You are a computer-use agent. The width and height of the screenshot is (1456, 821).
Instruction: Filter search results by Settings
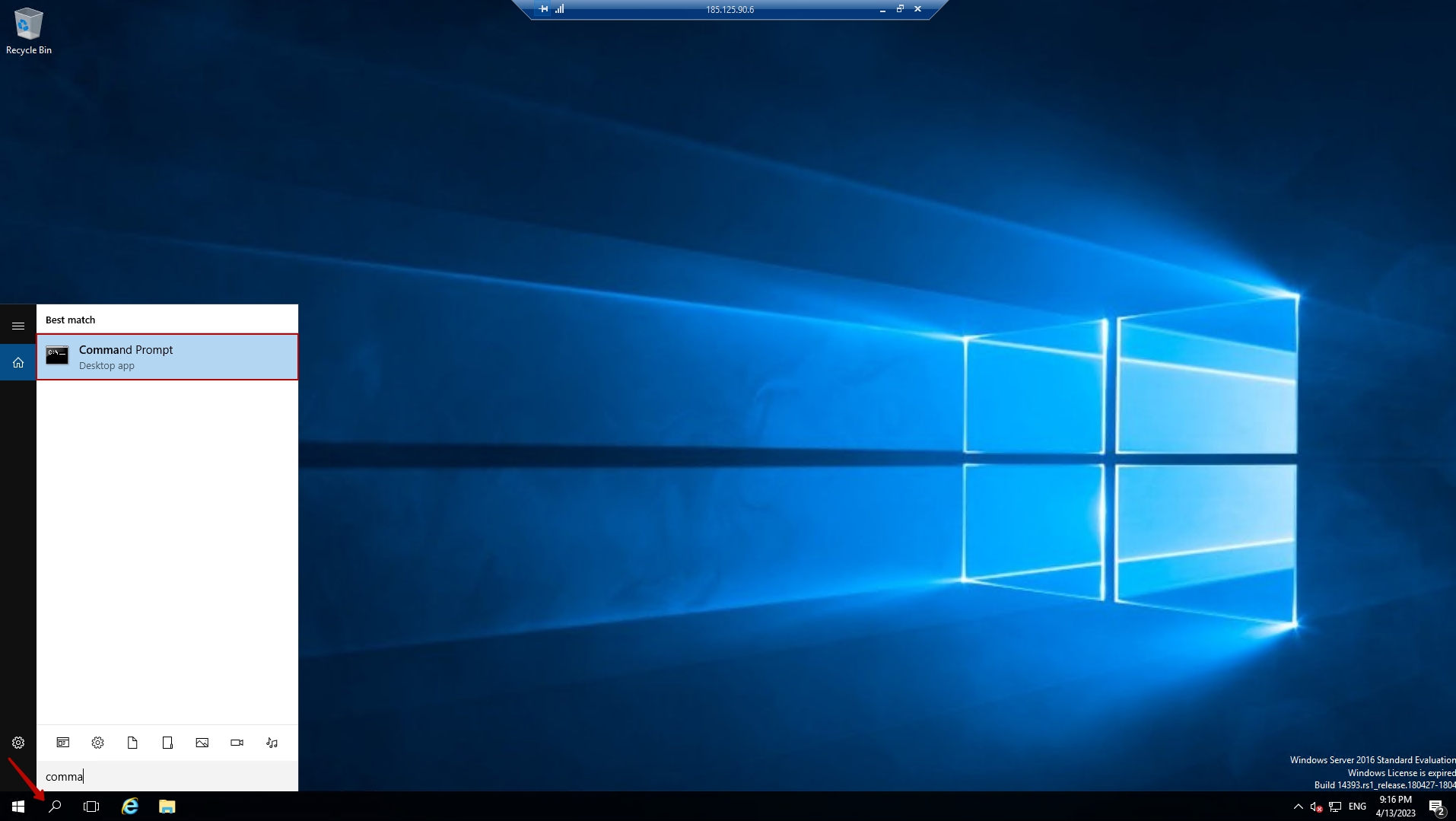pos(97,743)
